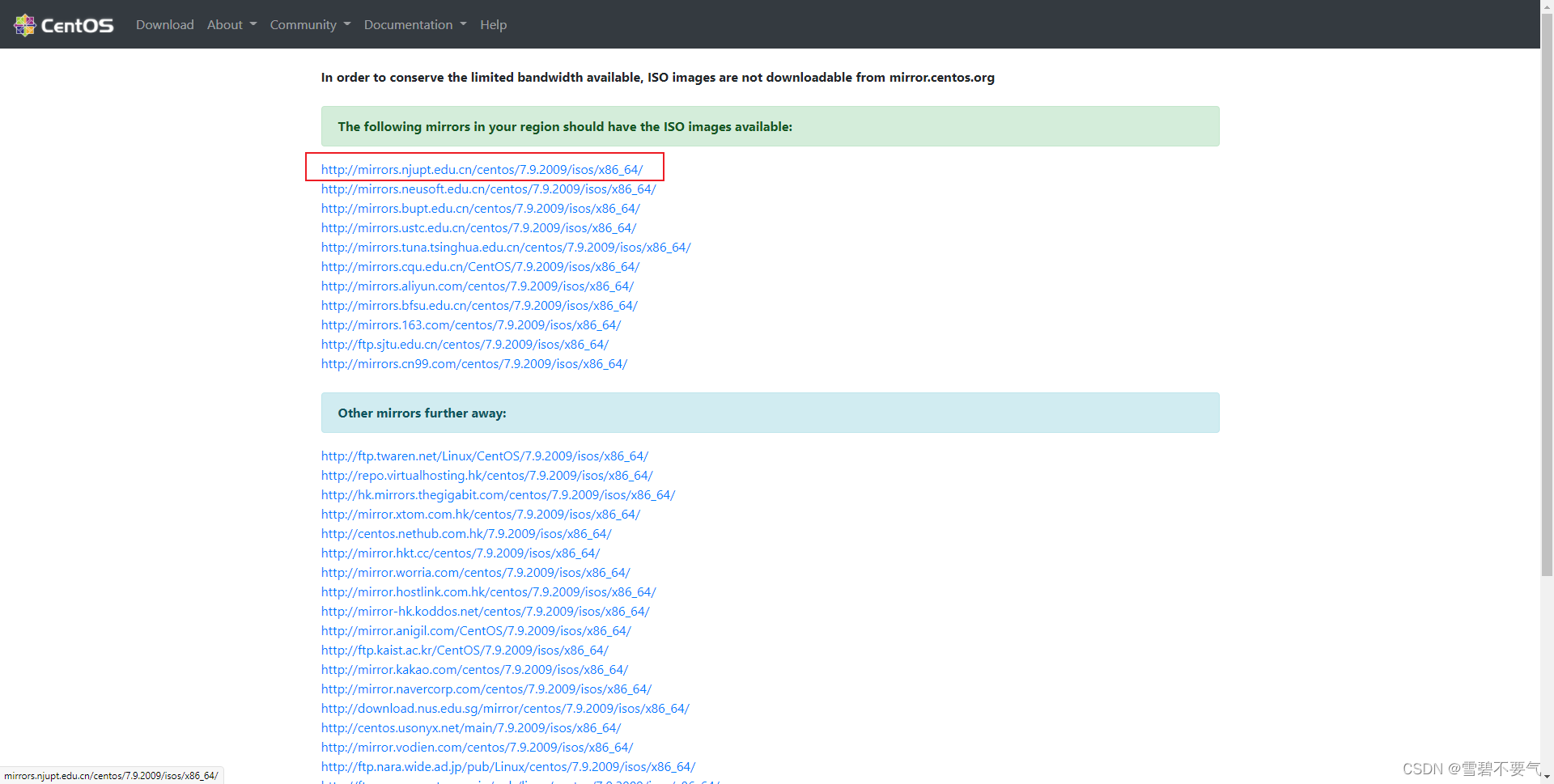Select the centos.nethub.com.hk mirror link
This screenshot has height=784, width=1554.
click(x=467, y=534)
